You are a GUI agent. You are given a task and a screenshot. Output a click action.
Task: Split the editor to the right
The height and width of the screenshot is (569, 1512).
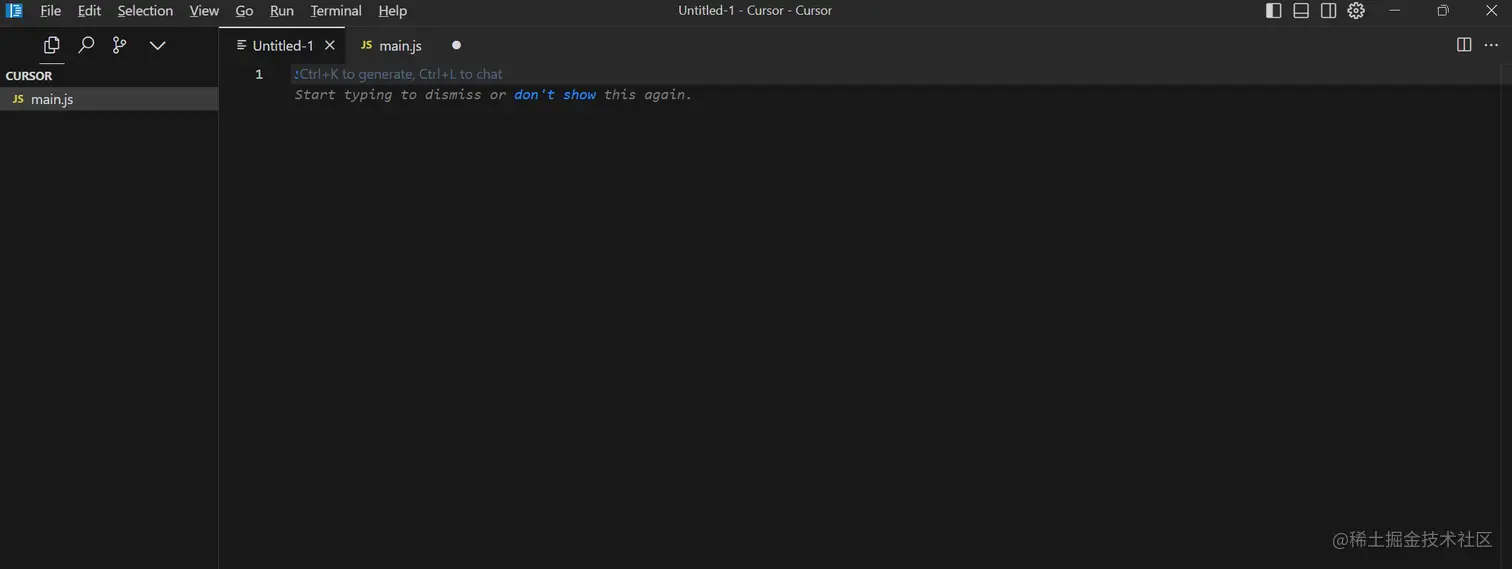[x=1464, y=45]
